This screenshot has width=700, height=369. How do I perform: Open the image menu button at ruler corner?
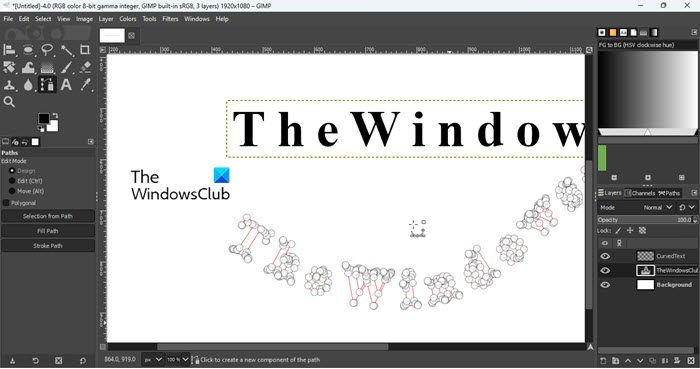[103, 50]
